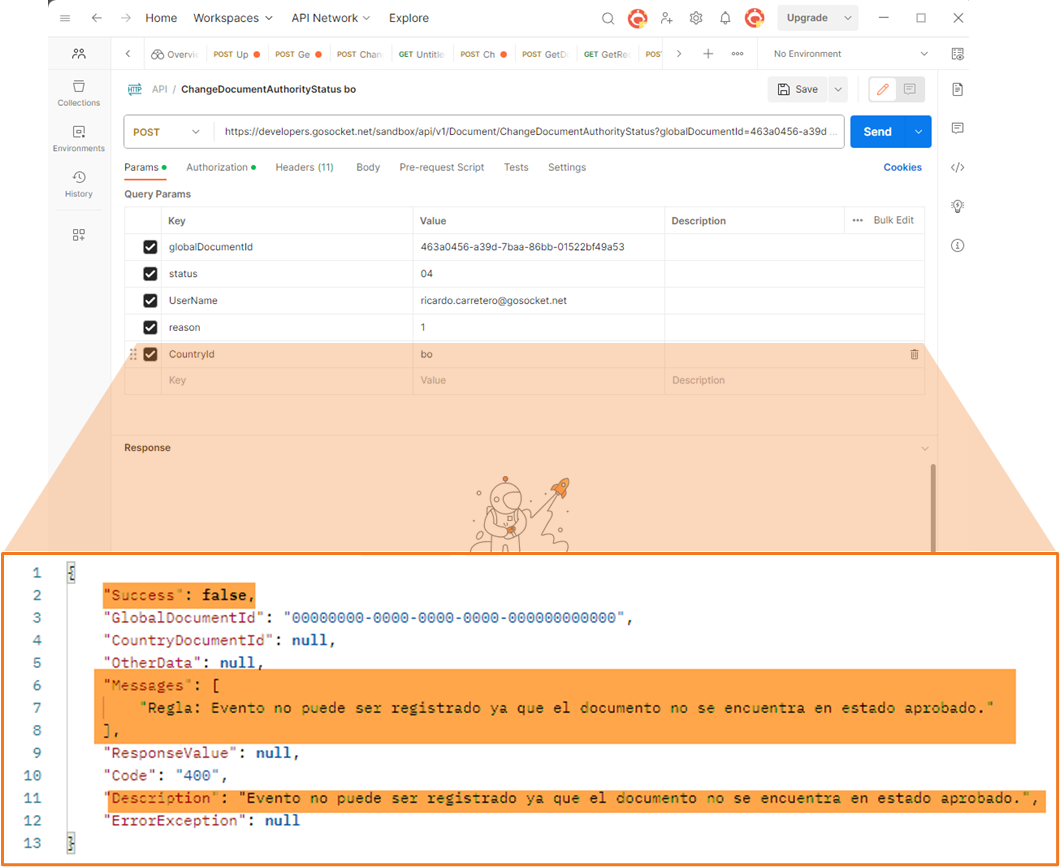This screenshot has height=867, width=1060.
Task: Open the configure sidebar grid-plus icon
Action: click(x=79, y=235)
